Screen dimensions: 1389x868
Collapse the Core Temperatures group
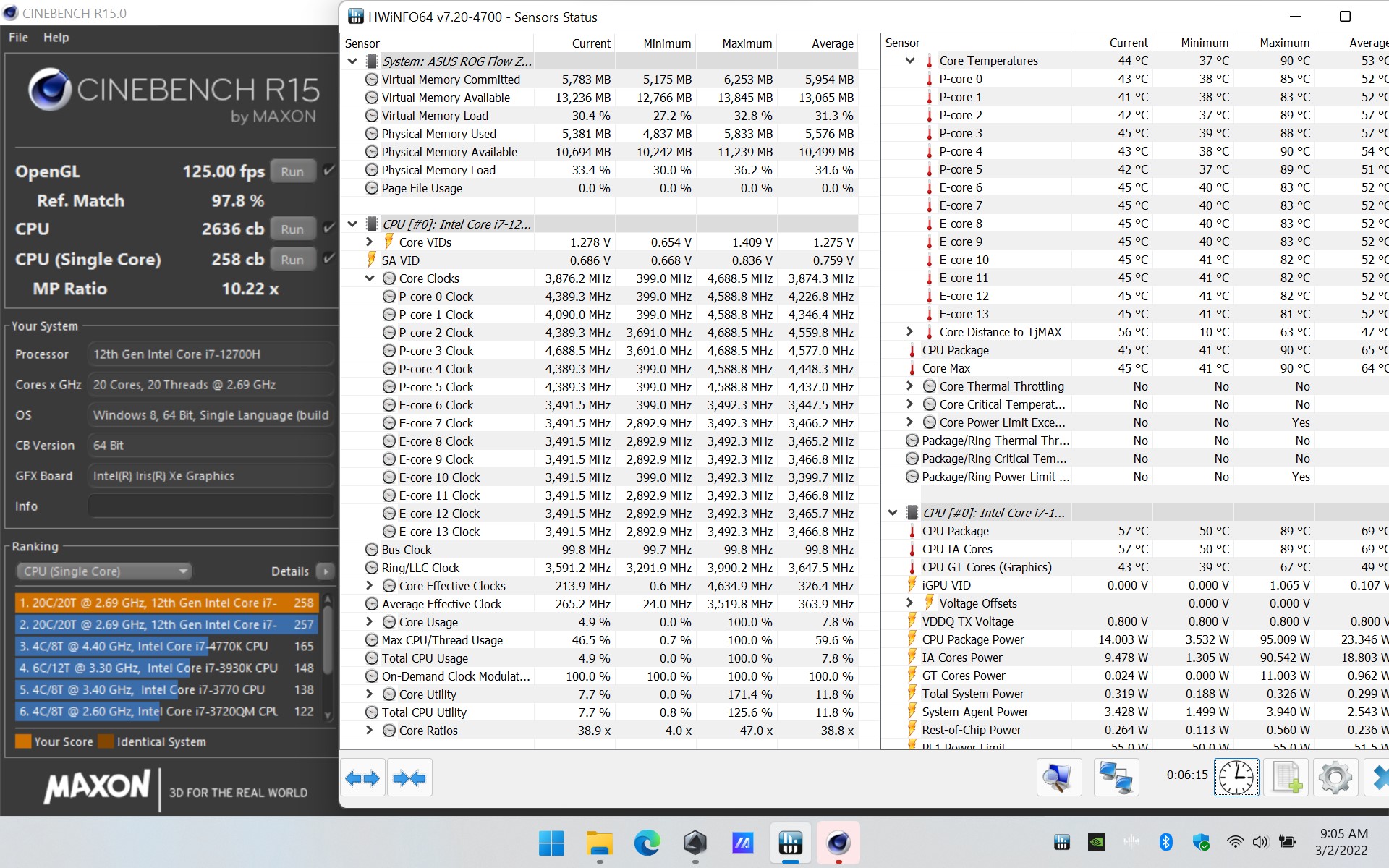(910, 61)
